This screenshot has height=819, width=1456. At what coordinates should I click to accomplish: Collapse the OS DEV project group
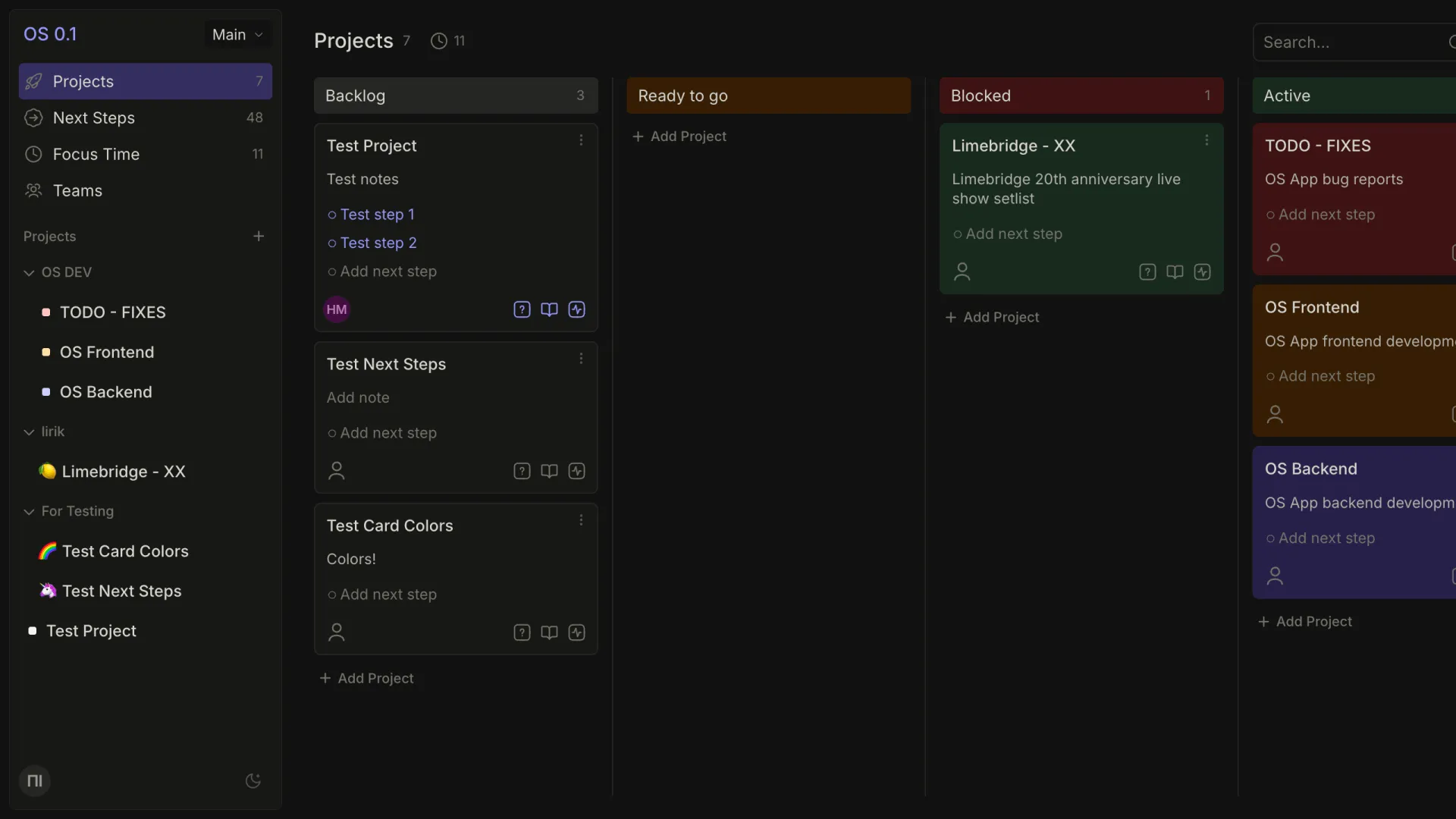[x=28, y=272]
